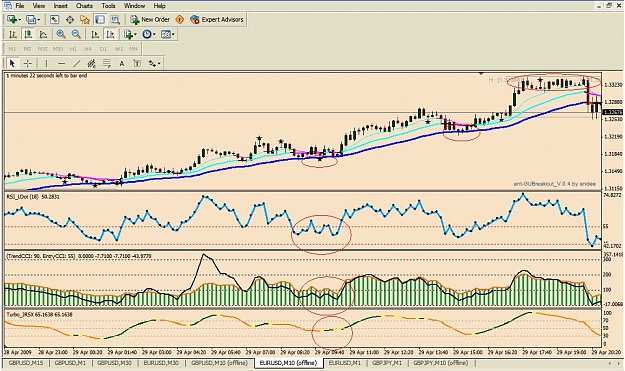This screenshot has width=625, height=371.
Task: Select the Trendline drawing tool
Action: [x=77, y=63]
